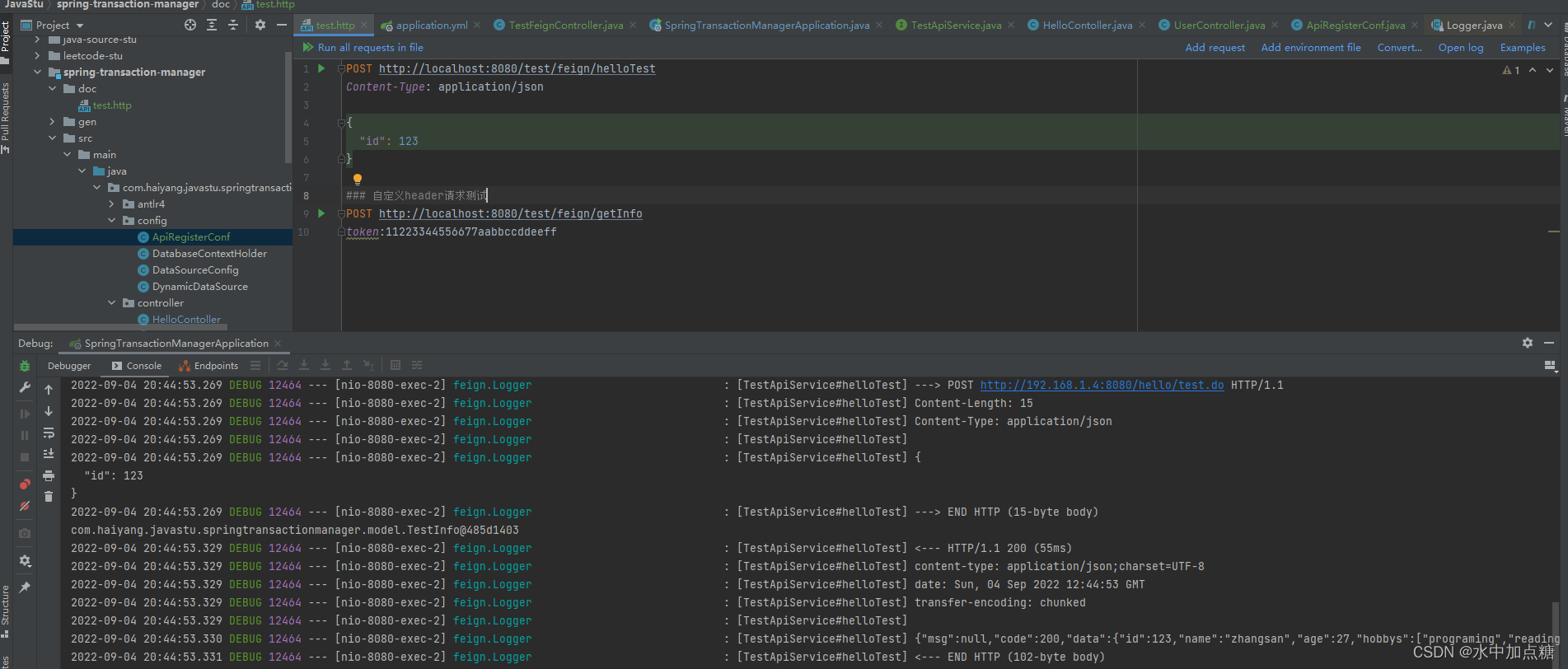This screenshot has height=669, width=1568.
Task: Toggle code fold at line 1 POST
Action: [x=341, y=69]
